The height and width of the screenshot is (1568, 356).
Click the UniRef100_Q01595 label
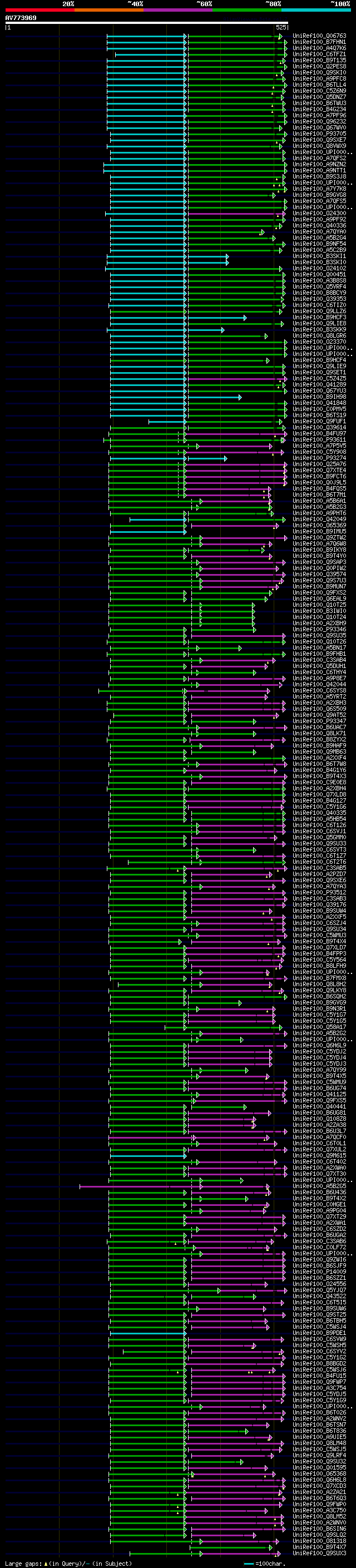(x=319, y=1467)
